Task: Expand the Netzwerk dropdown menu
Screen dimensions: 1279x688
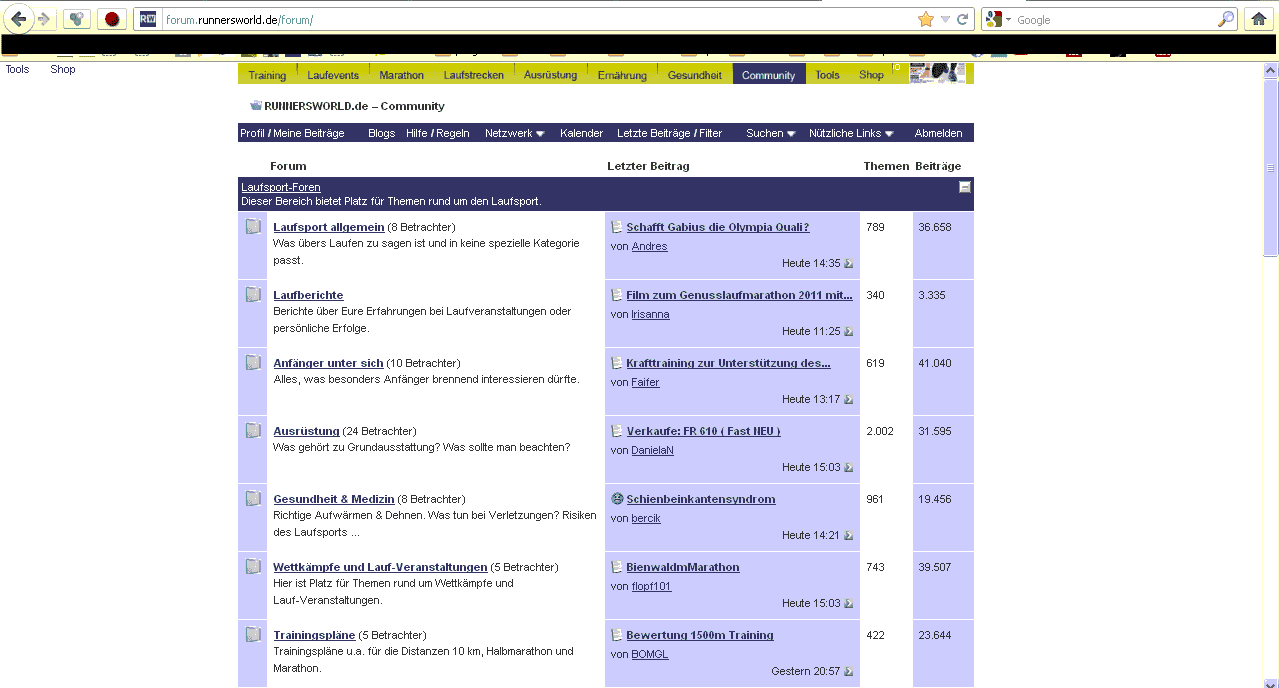Action: click(514, 133)
